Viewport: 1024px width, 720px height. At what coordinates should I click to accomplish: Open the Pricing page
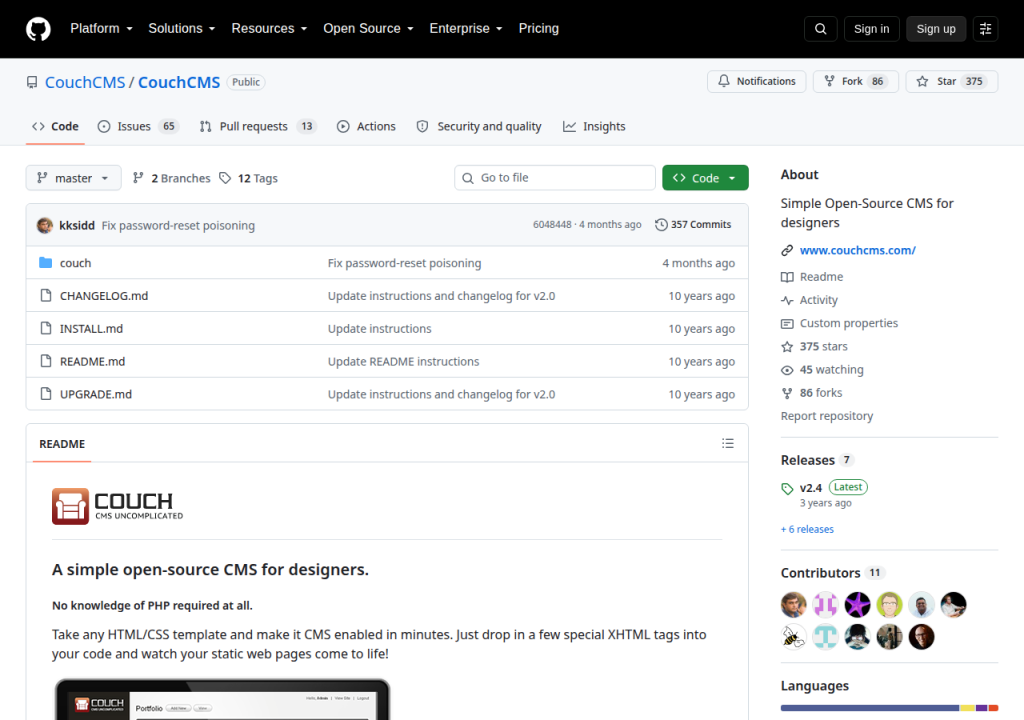pos(539,29)
